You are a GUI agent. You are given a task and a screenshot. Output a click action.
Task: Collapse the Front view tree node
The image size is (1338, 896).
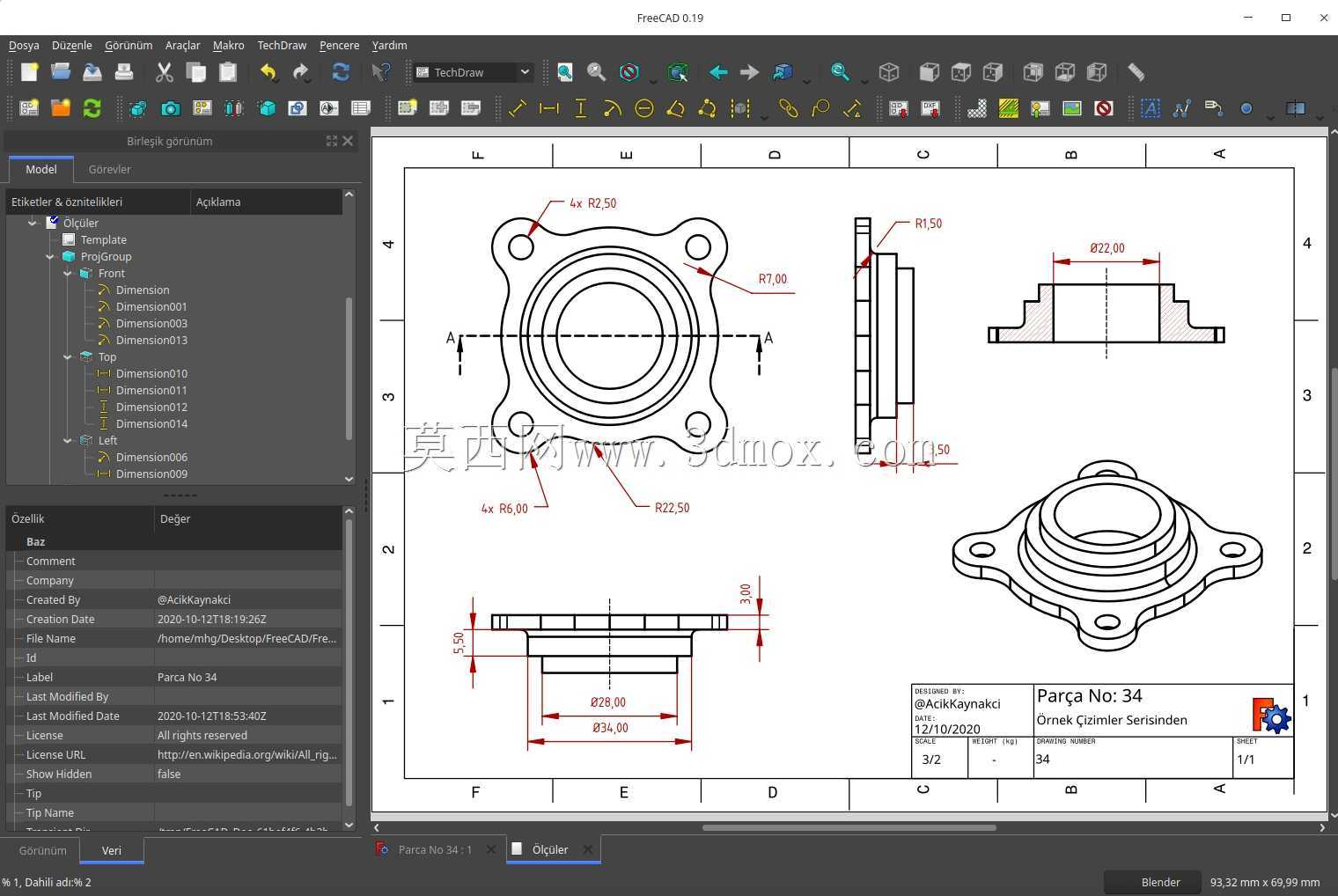click(68, 273)
